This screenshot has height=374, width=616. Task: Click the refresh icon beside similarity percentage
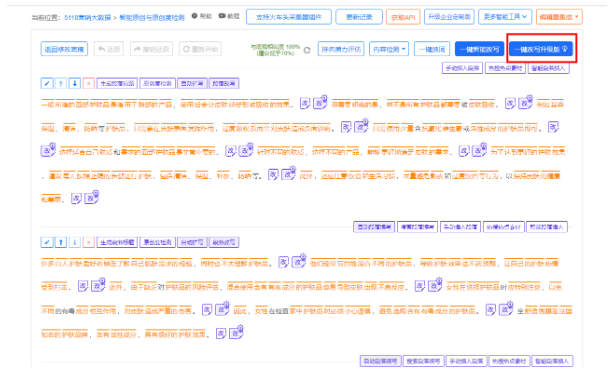coord(307,50)
